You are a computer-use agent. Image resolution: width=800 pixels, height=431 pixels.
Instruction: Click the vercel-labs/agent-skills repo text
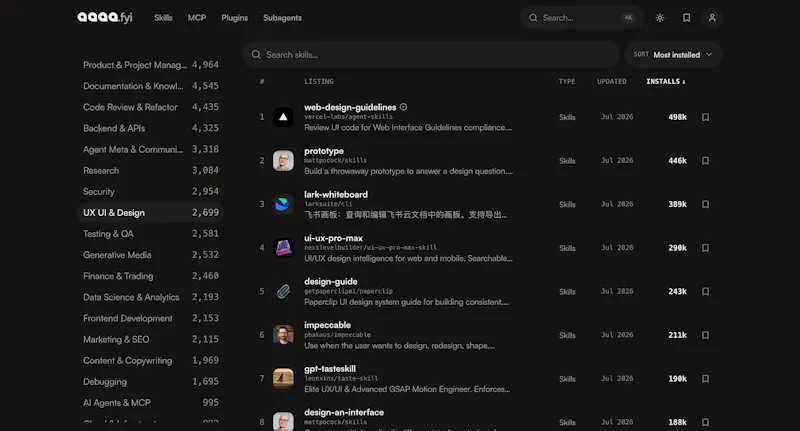click(x=348, y=117)
